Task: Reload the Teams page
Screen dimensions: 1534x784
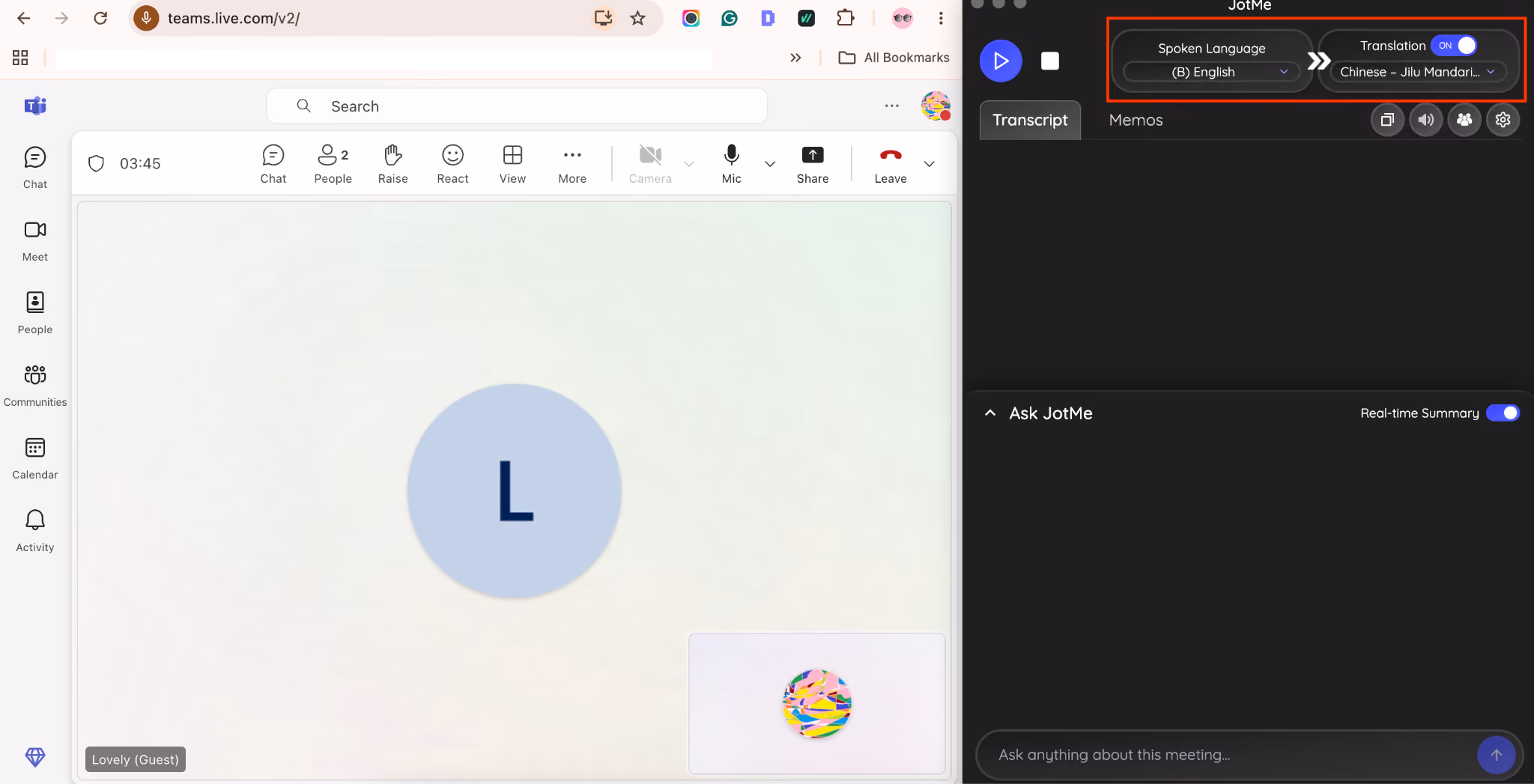Action: [100, 18]
